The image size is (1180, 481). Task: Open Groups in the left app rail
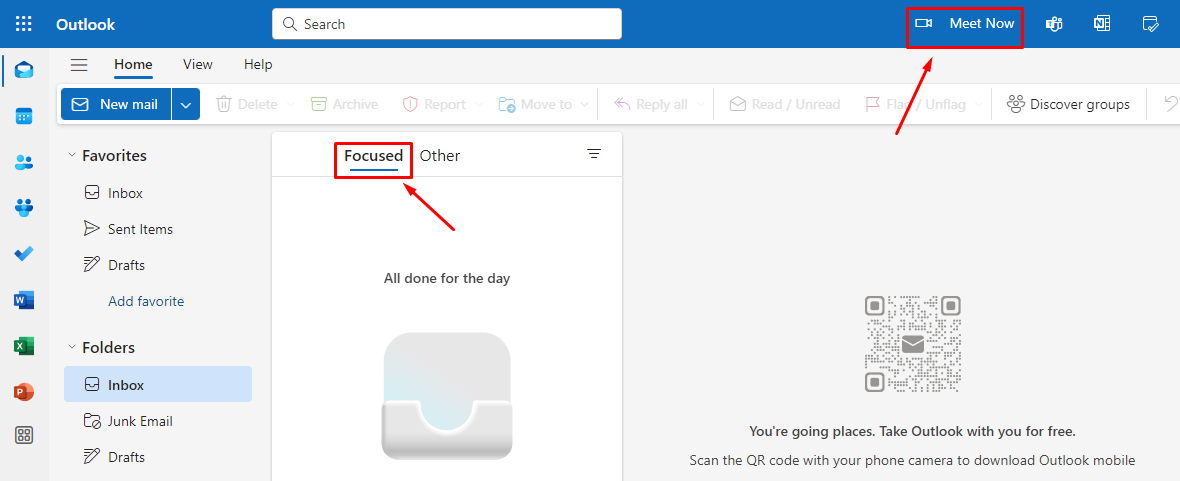coord(24,208)
